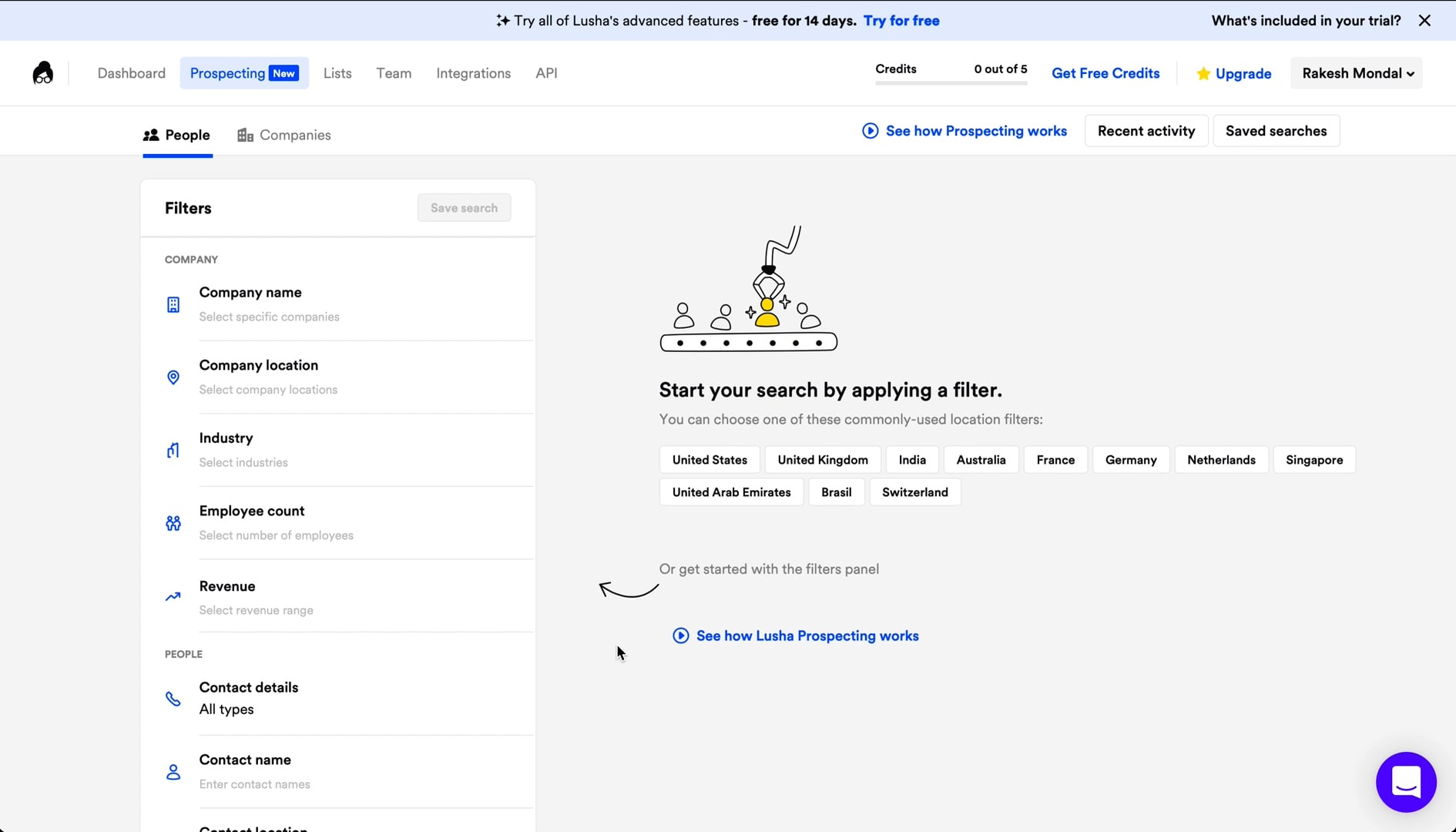The image size is (1456, 832).
Task: Open the chat support widget
Action: coord(1406,782)
